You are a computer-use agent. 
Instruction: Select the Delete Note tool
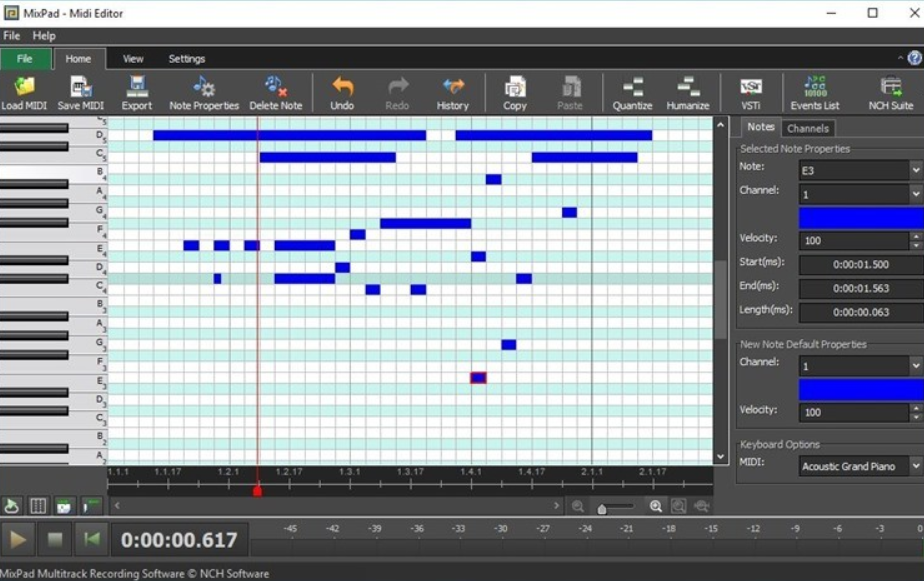[277, 92]
